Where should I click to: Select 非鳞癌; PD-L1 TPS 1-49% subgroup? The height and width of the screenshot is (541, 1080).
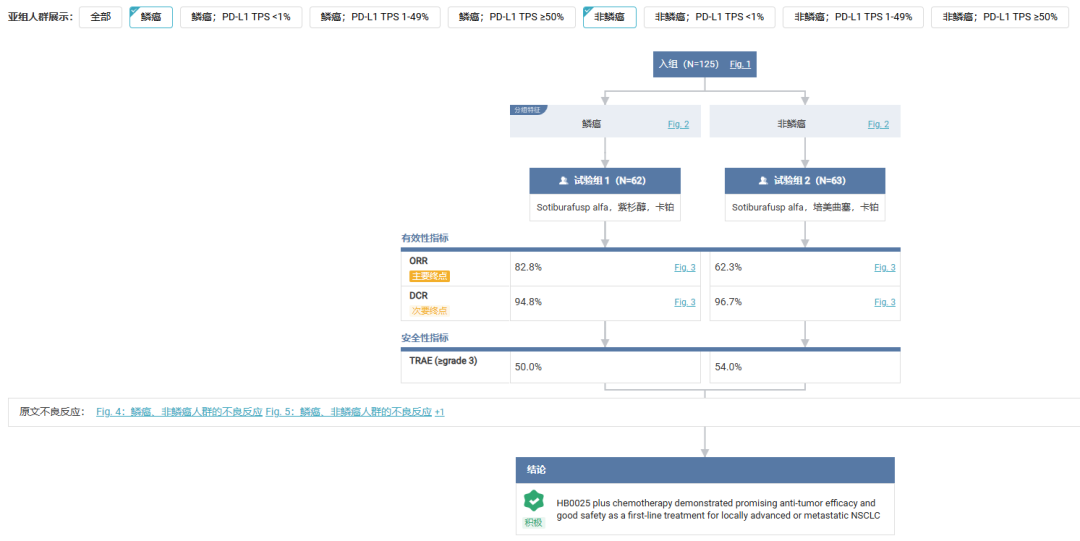pyautogui.click(x=853, y=17)
